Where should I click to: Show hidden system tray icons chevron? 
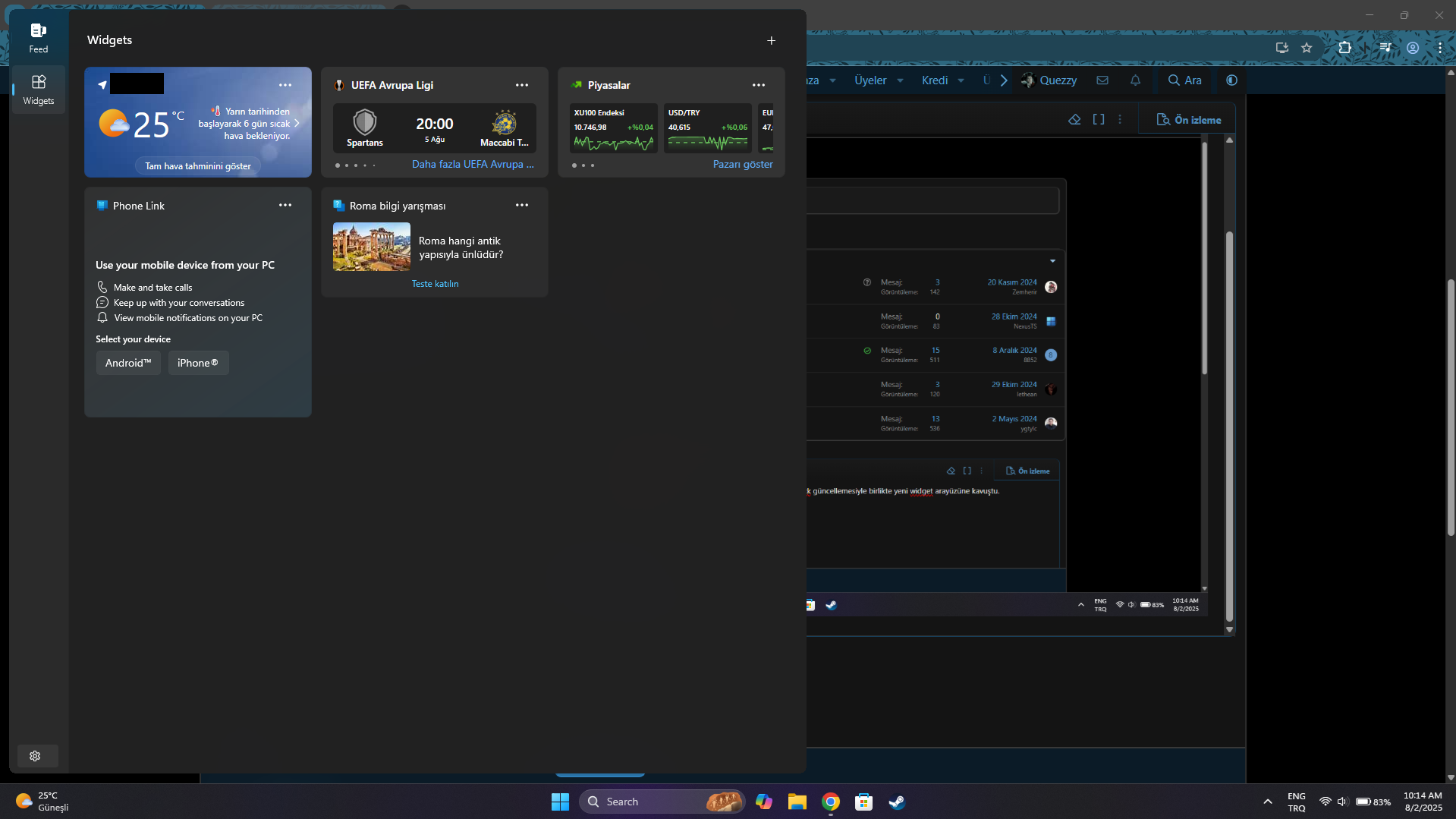(1267, 802)
